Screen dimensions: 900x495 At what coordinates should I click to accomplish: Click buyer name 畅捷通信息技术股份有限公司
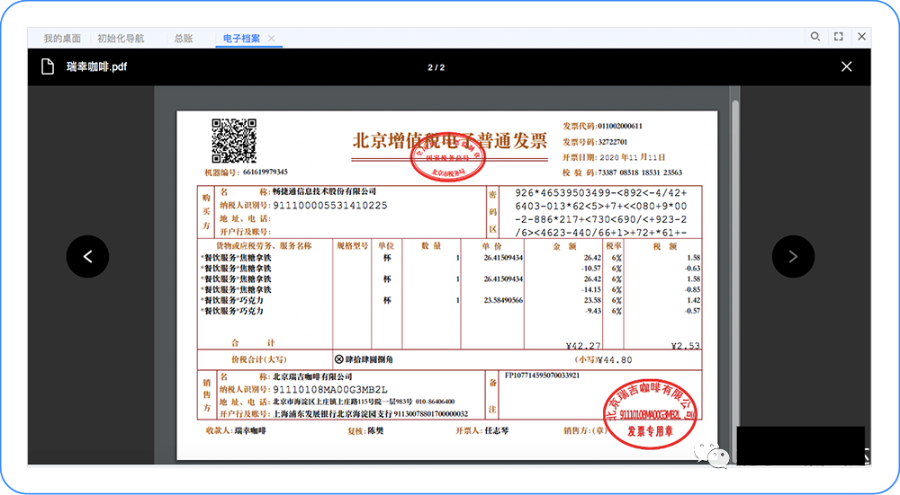tap(324, 191)
